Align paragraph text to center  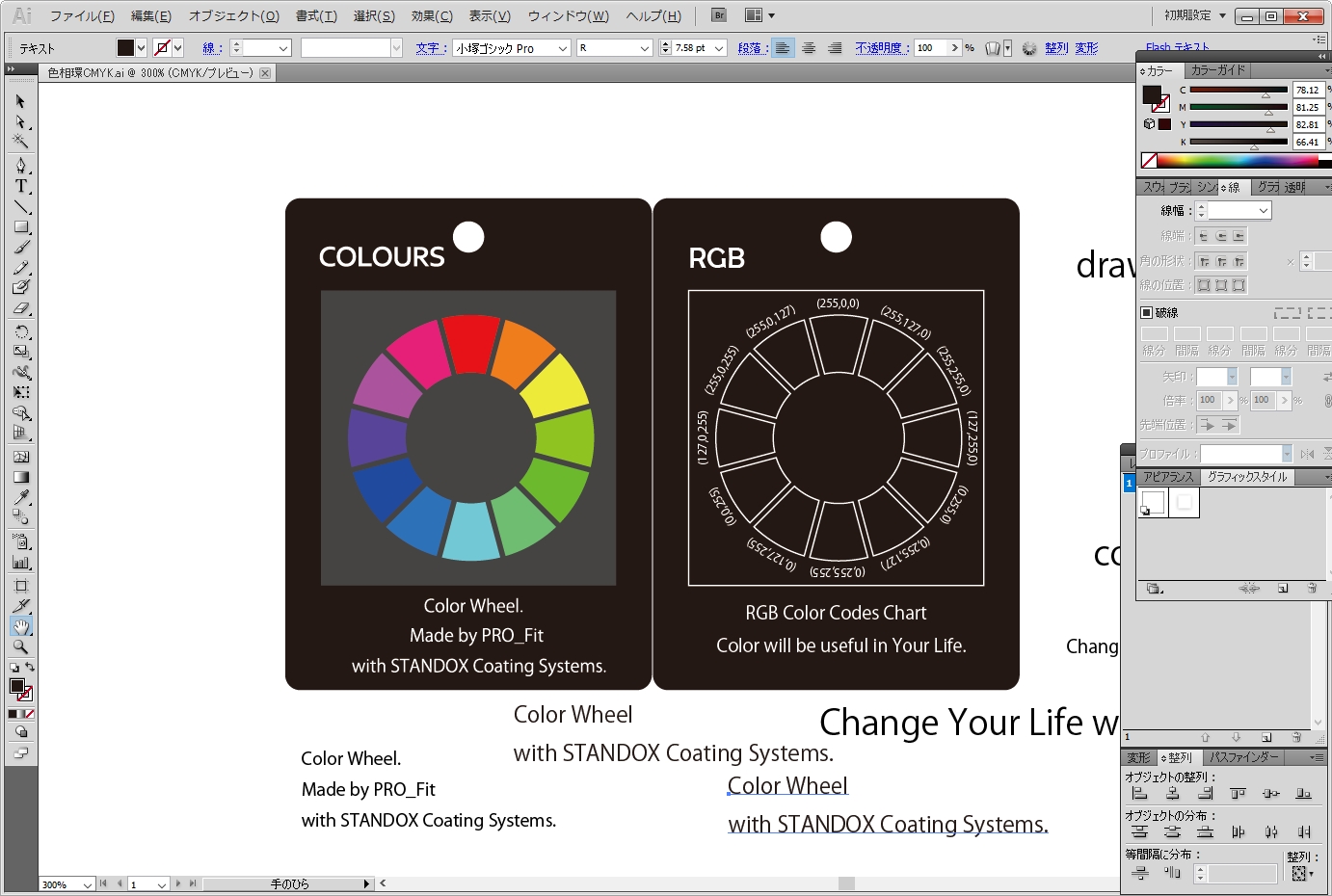coord(809,48)
